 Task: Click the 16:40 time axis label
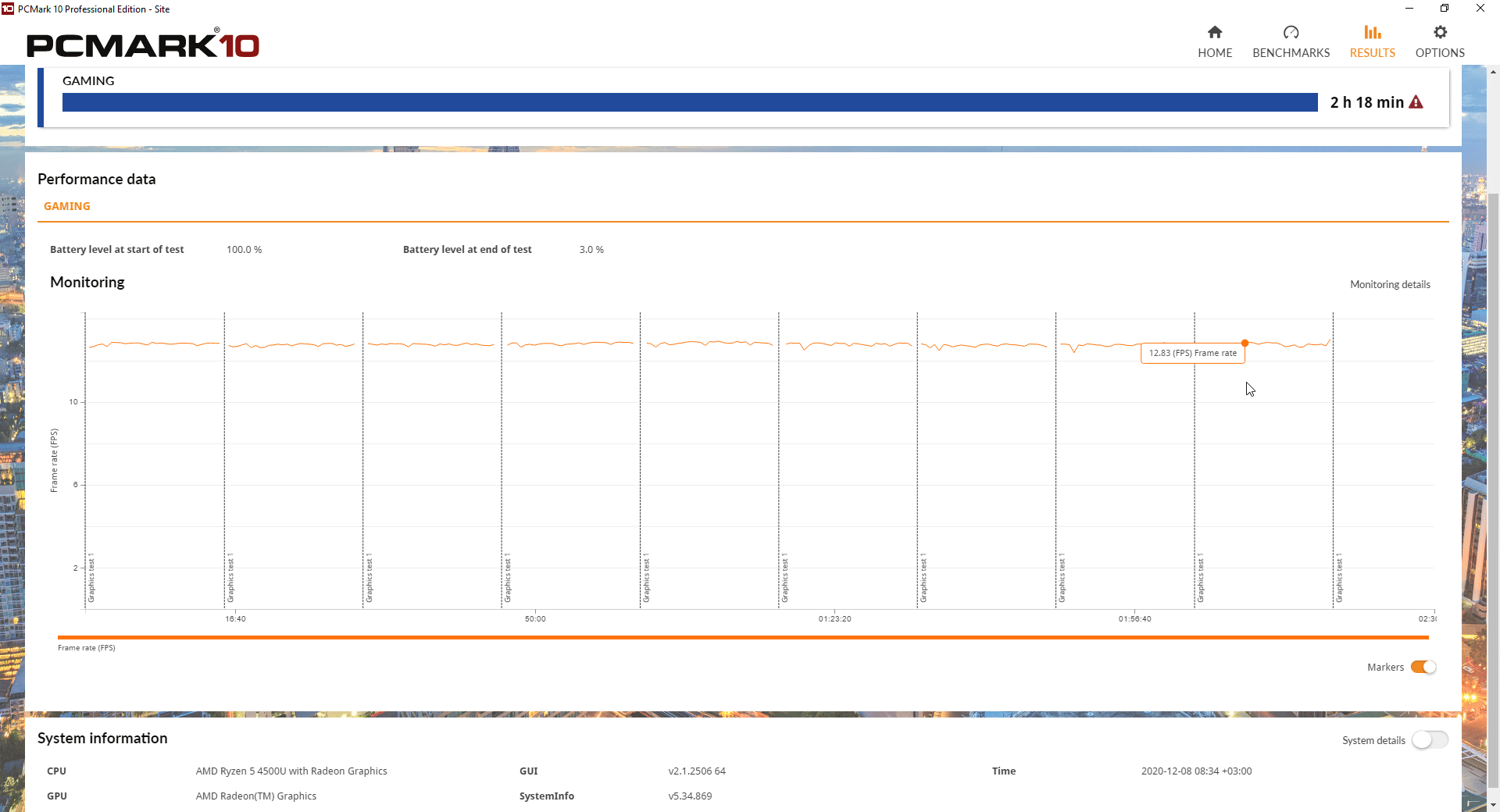(235, 618)
